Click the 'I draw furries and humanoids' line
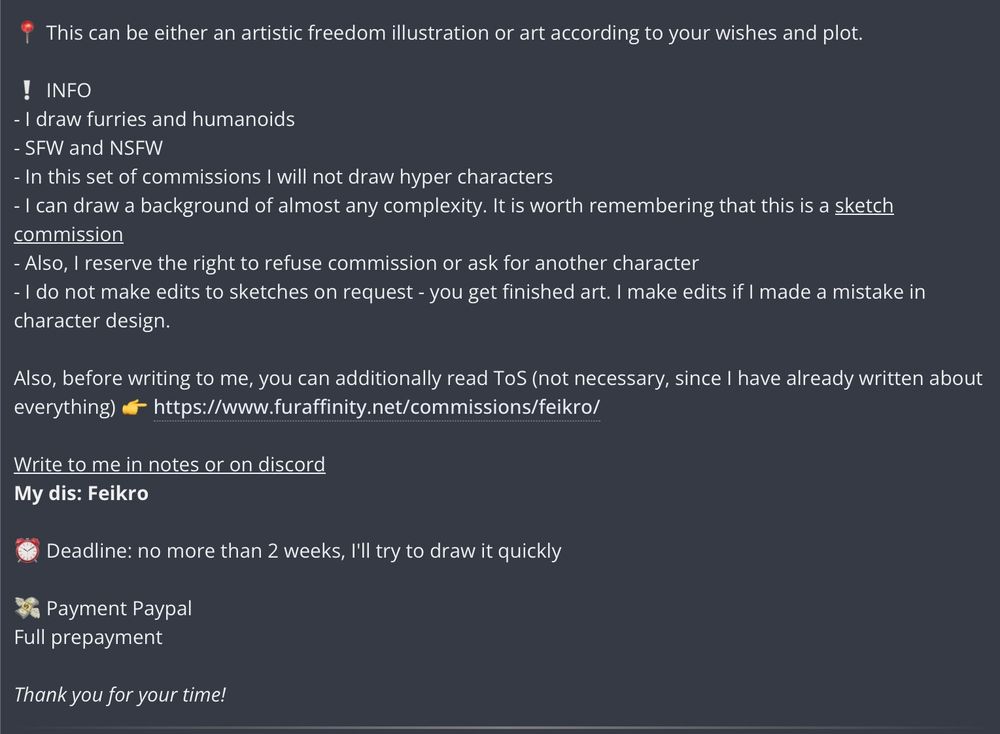 point(154,119)
